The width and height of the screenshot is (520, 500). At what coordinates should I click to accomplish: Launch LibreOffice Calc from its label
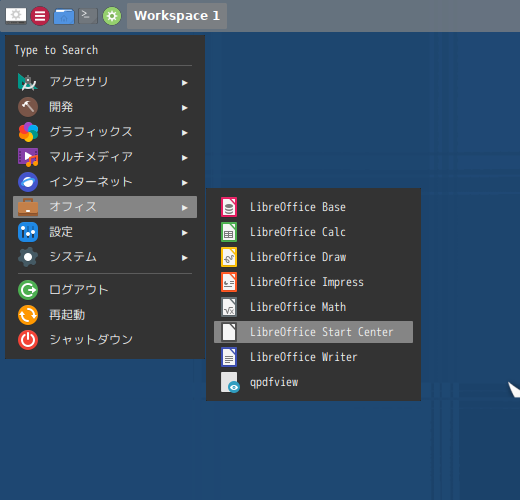(x=298, y=232)
